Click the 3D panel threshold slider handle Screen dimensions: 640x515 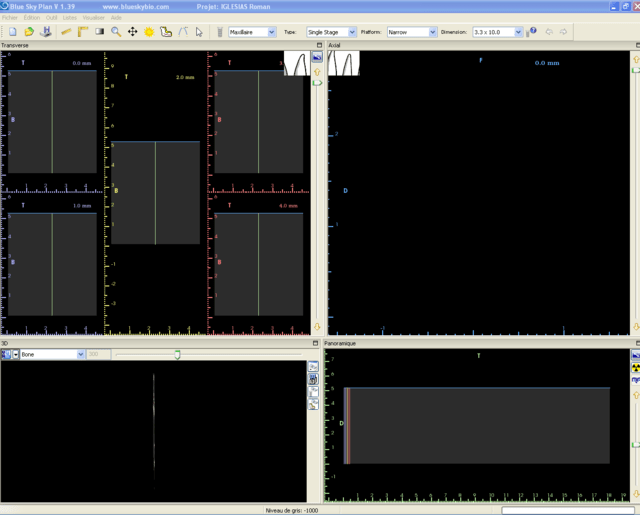pos(177,354)
